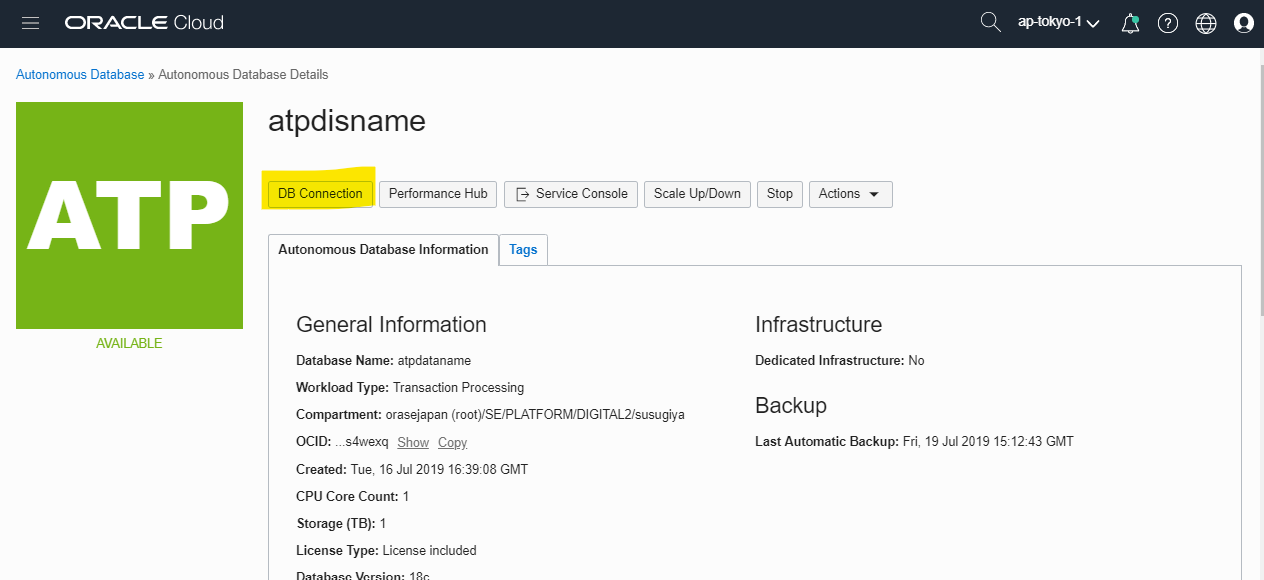The height and width of the screenshot is (580, 1264).
Task: Open Scale Up/Down settings
Action: [x=696, y=194]
